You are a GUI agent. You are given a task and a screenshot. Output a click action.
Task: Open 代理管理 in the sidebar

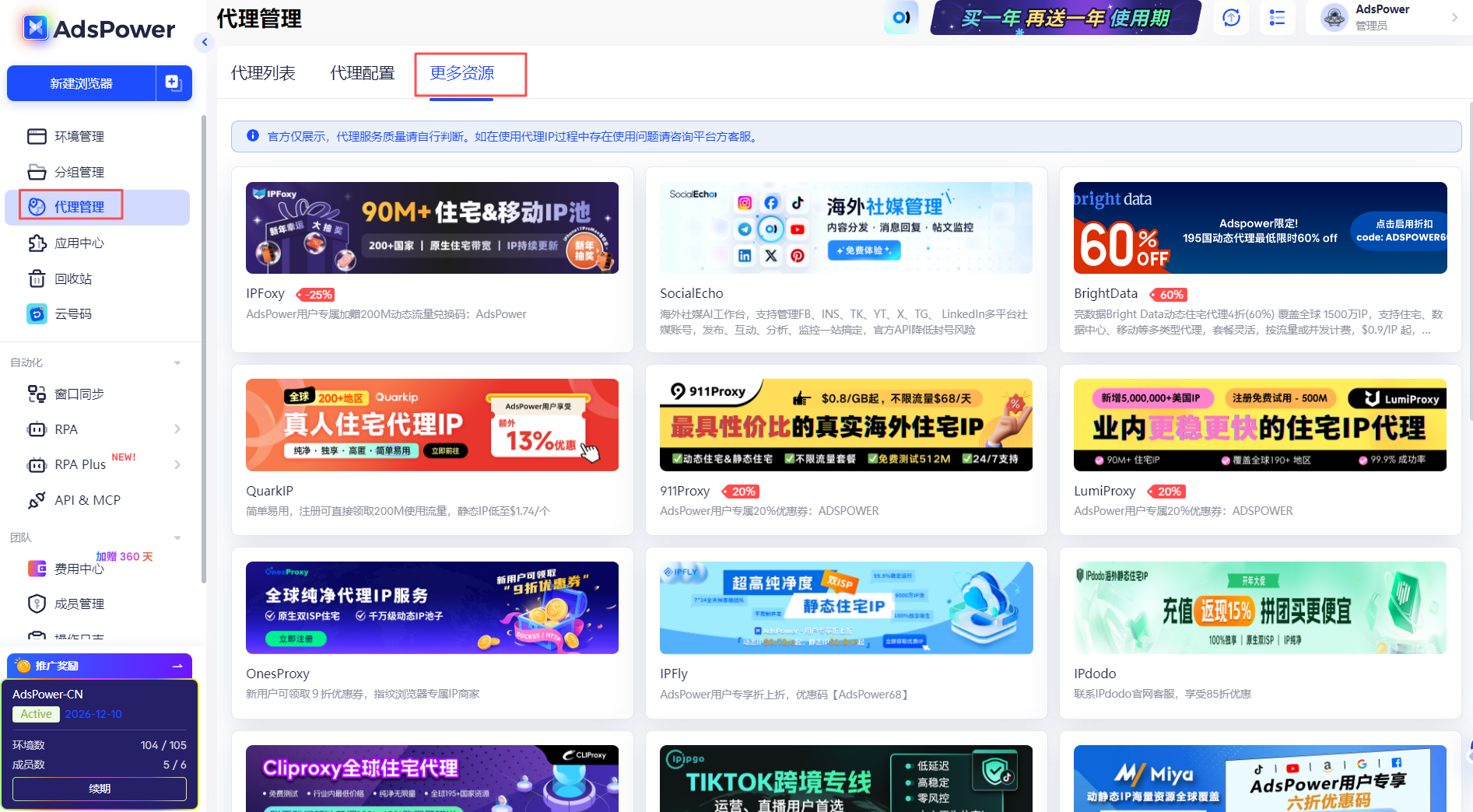(79, 207)
